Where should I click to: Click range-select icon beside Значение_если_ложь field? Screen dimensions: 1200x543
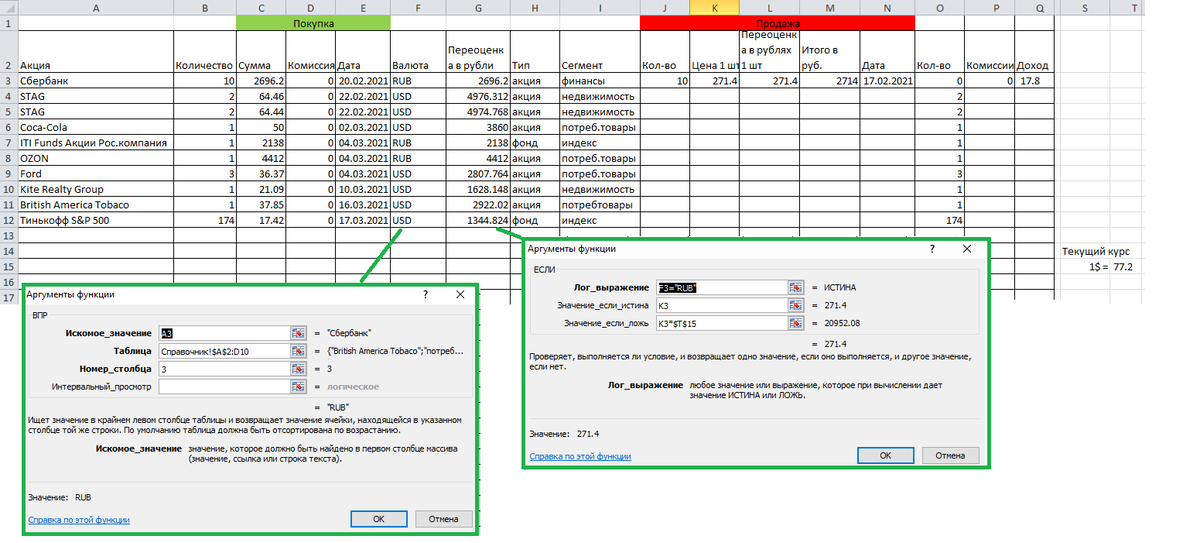coord(796,324)
